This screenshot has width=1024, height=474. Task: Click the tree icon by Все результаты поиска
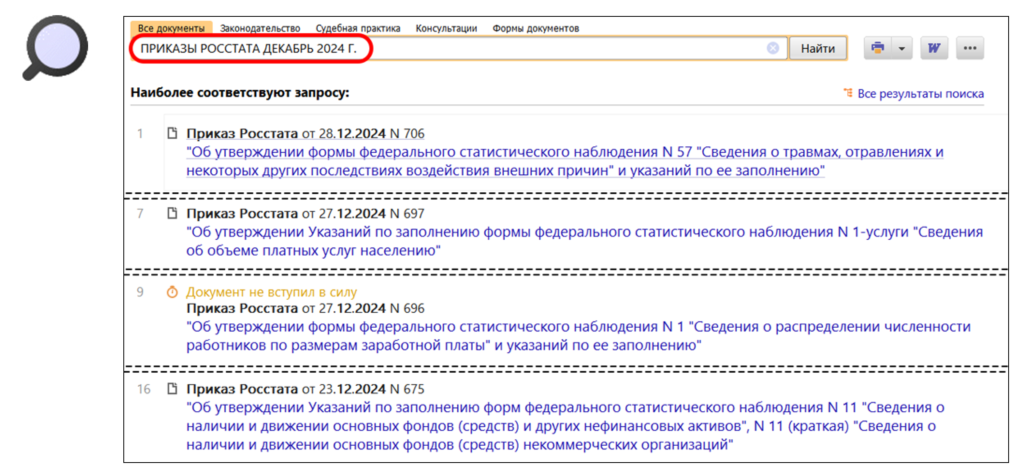[848, 93]
